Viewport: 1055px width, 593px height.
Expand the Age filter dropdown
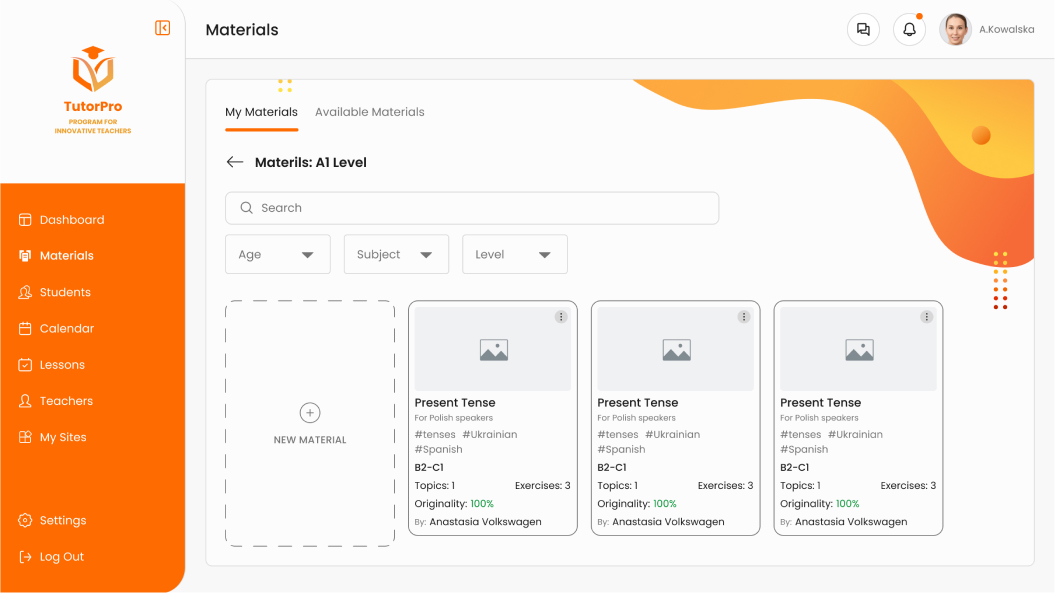(x=278, y=254)
